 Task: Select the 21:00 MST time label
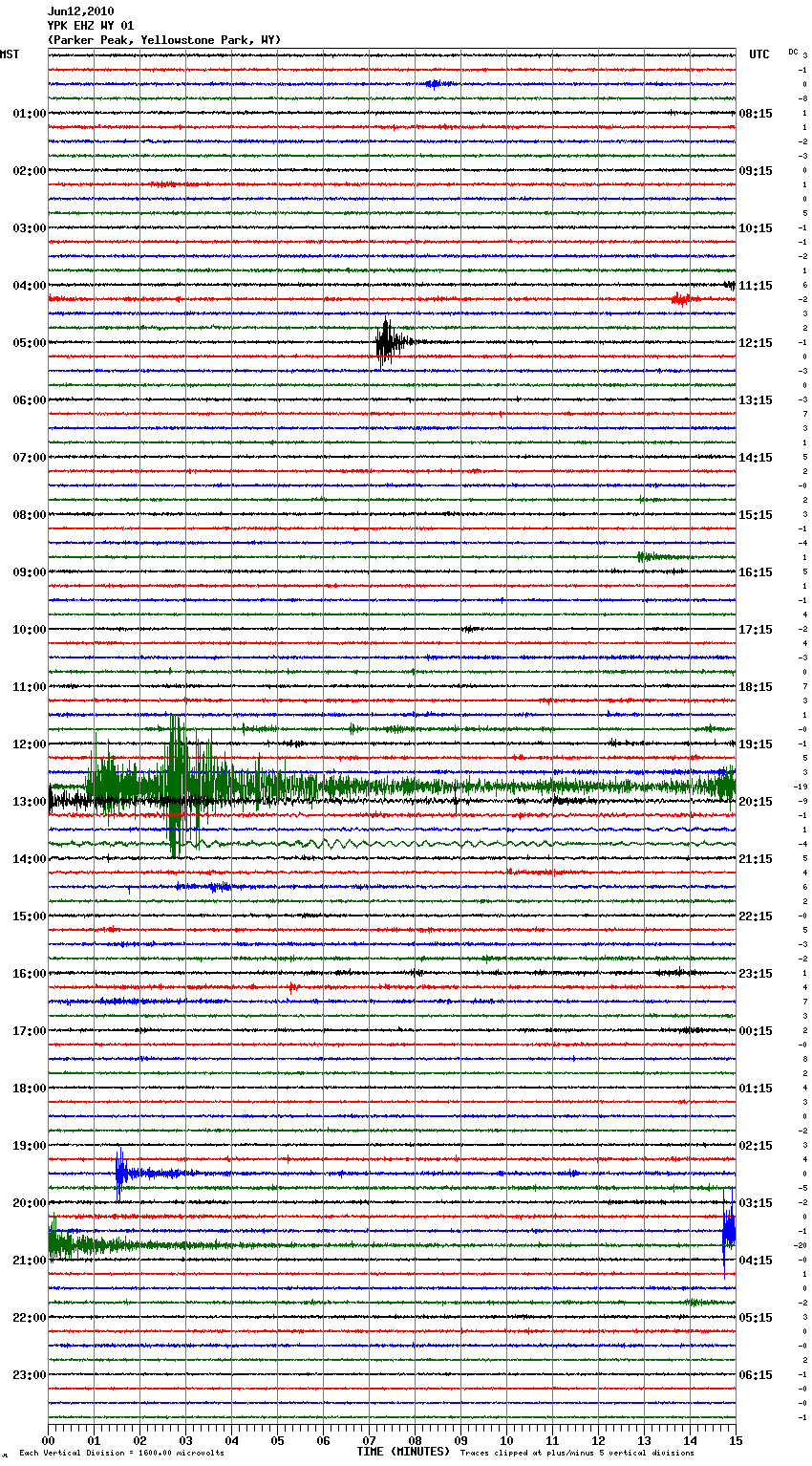pos(29,1261)
